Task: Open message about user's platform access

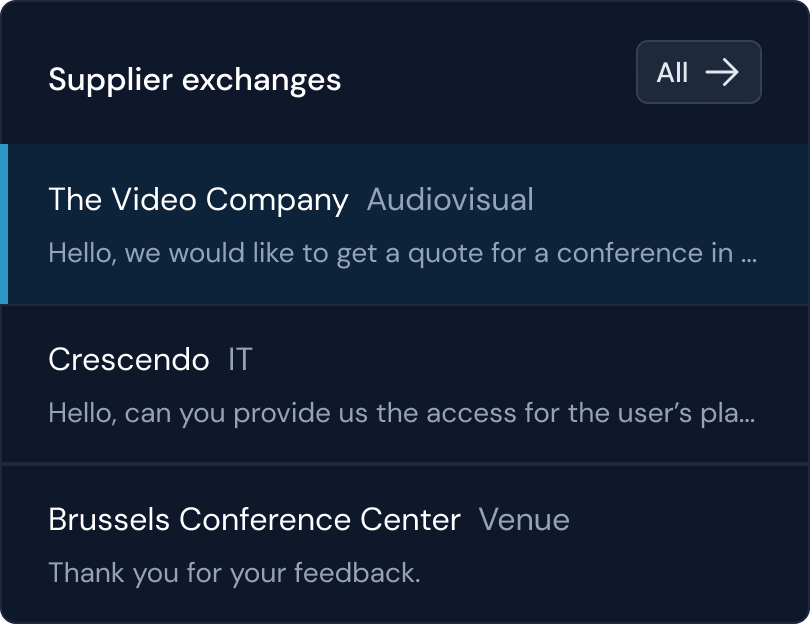Action: (x=390, y=413)
